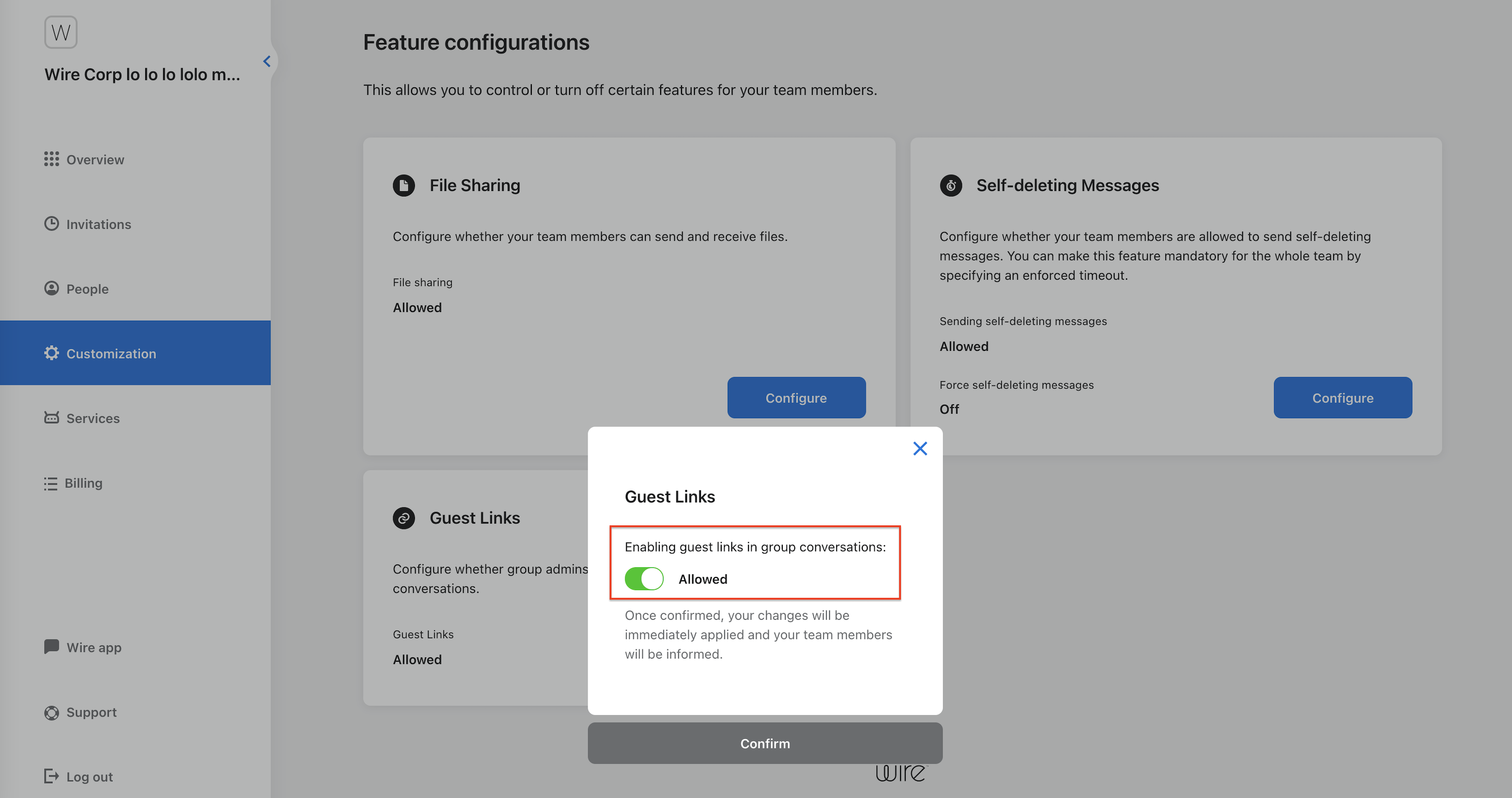Confirm the Guest Links changes

(x=765, y=743)
